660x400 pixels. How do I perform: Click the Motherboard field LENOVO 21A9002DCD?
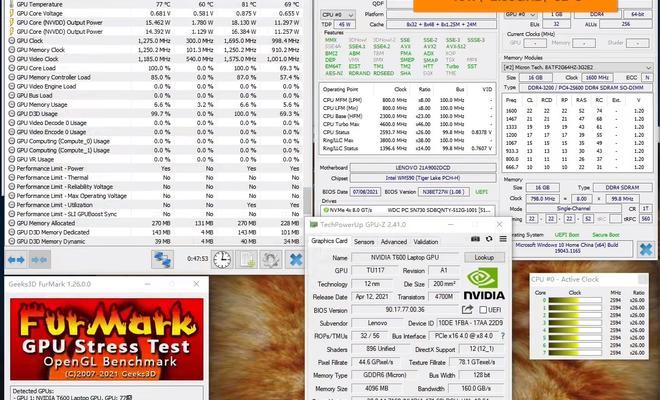(423, 168)
